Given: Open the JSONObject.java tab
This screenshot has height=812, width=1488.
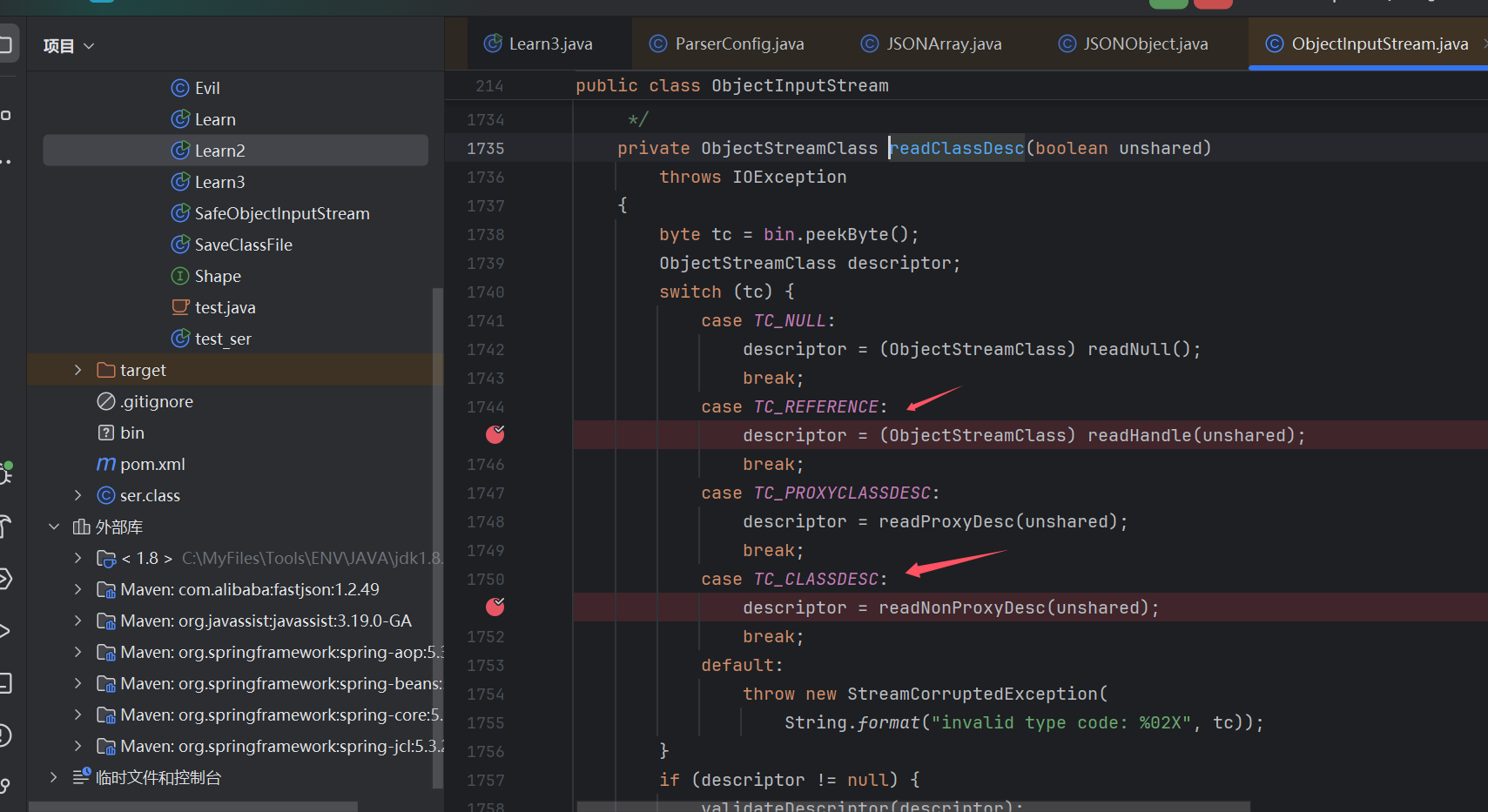Looking at the screenshot, I should pyautogui.click(x=1134, y=44).
